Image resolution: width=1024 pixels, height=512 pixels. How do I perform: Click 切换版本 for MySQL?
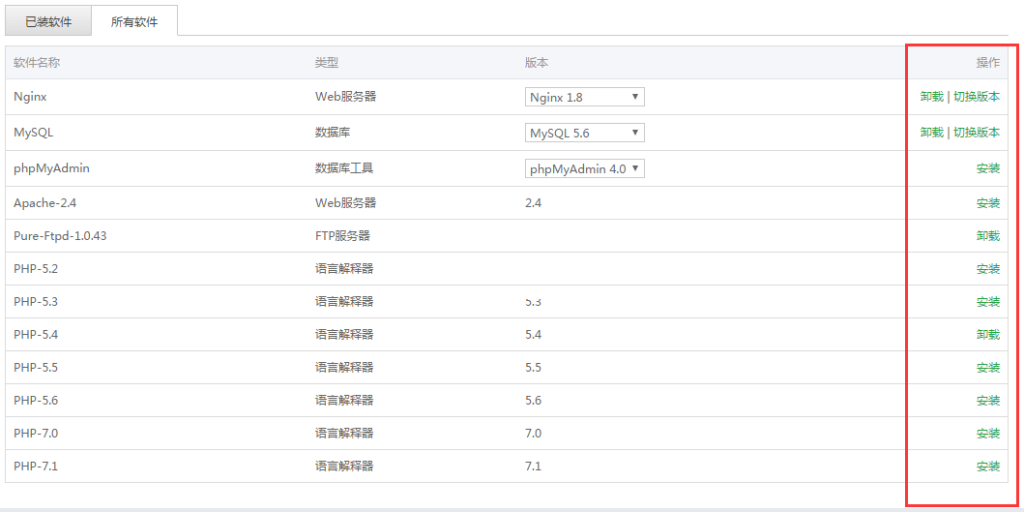976,133
